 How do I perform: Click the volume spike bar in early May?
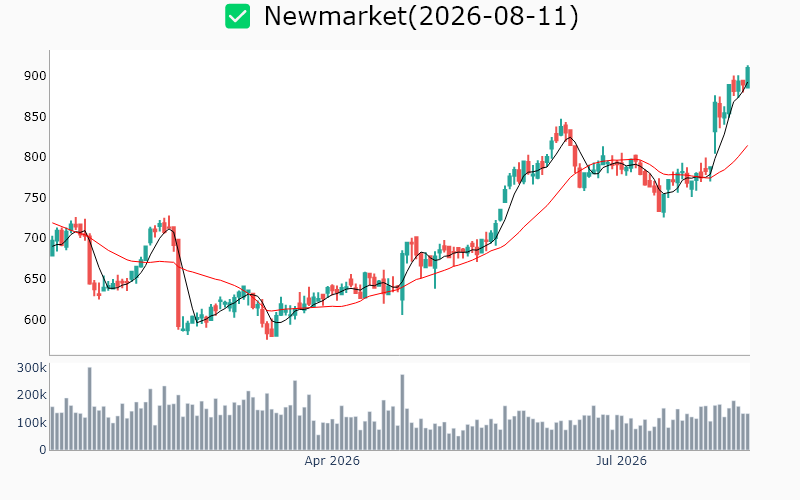click(402, 412)
